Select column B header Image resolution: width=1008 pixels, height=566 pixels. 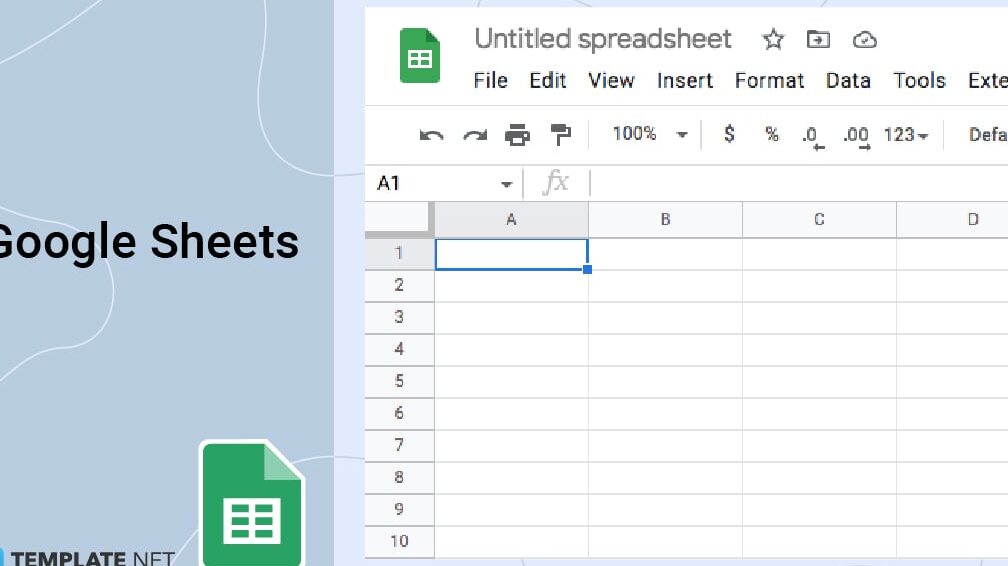pos(665,220)
